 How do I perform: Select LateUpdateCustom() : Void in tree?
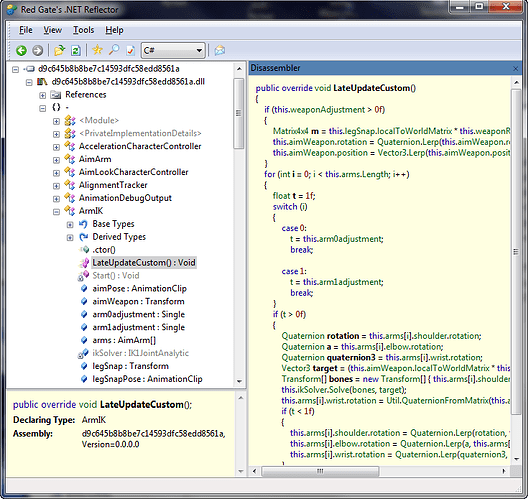pyautogui.click(x=144, y=263)
